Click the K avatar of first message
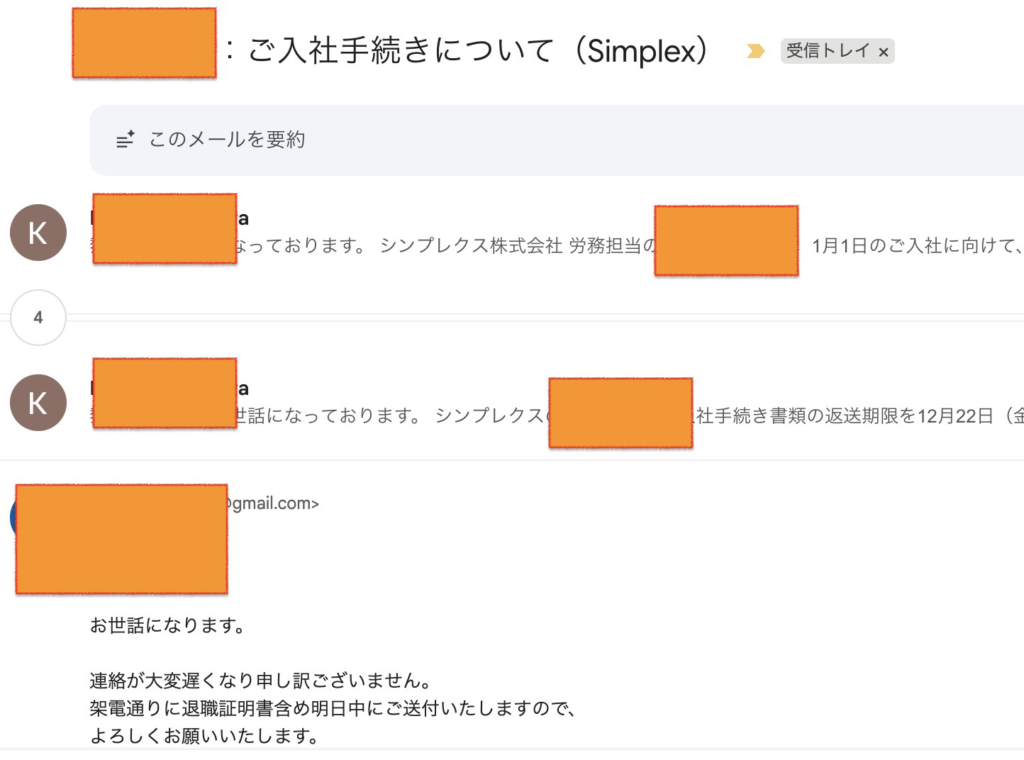Screen dimensions: 1024x760 (x=38, y=233)
